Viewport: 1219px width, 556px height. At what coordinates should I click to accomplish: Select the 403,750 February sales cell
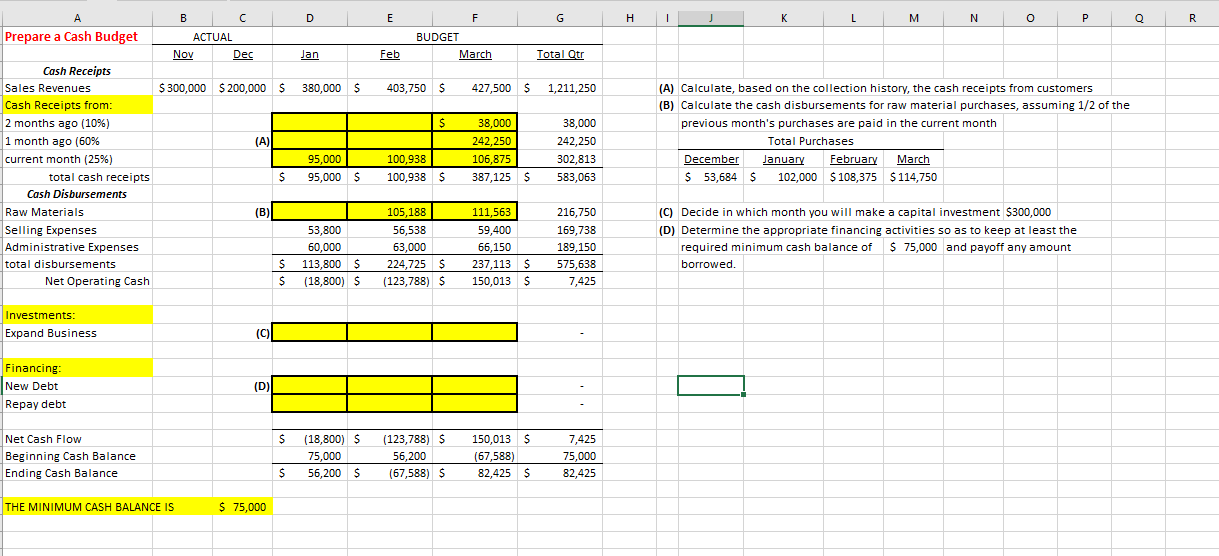click(x=391, y=88)
